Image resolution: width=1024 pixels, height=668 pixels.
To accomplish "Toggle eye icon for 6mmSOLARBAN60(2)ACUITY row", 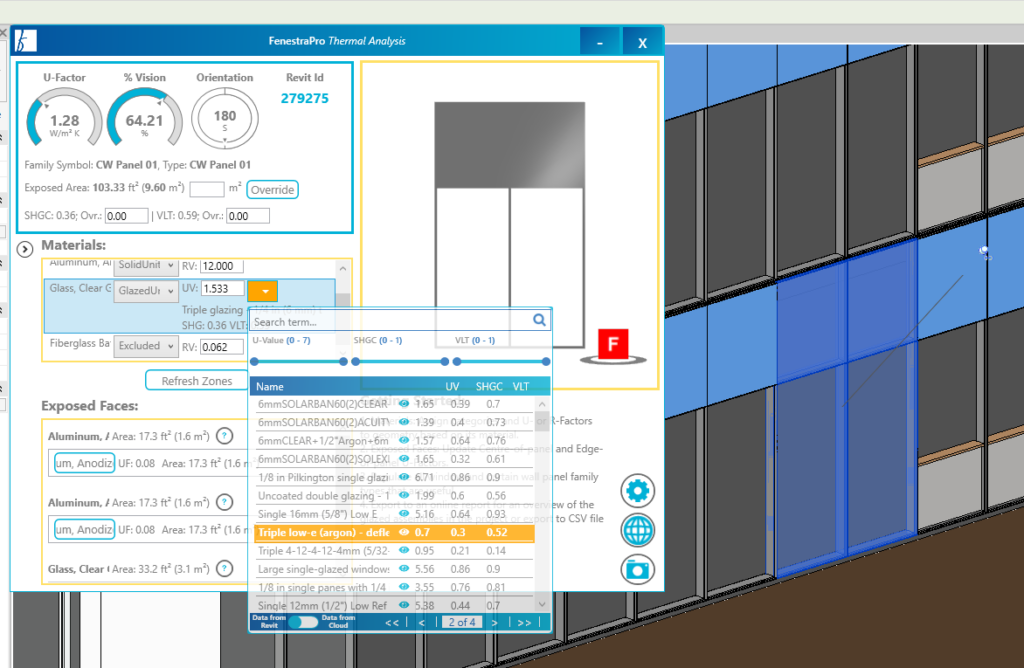I will point(404,422).
